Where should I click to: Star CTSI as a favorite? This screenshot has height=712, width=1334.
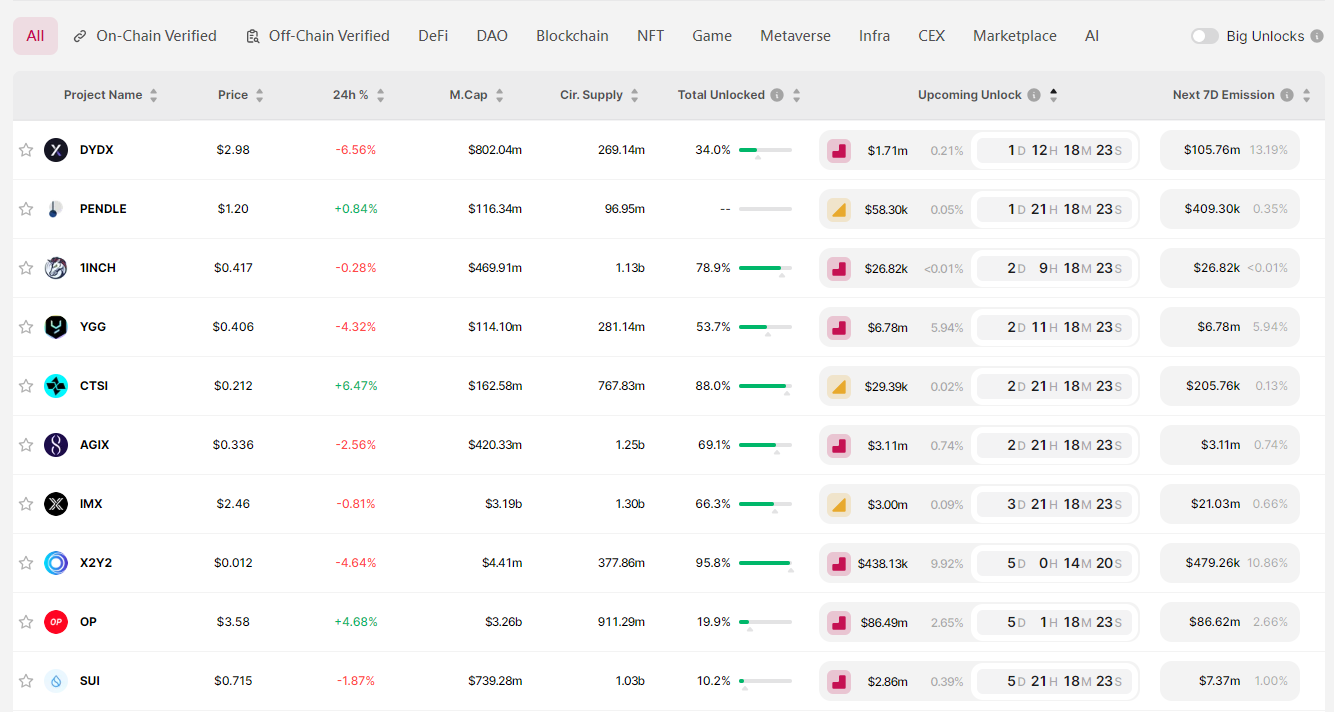[26, 386]
